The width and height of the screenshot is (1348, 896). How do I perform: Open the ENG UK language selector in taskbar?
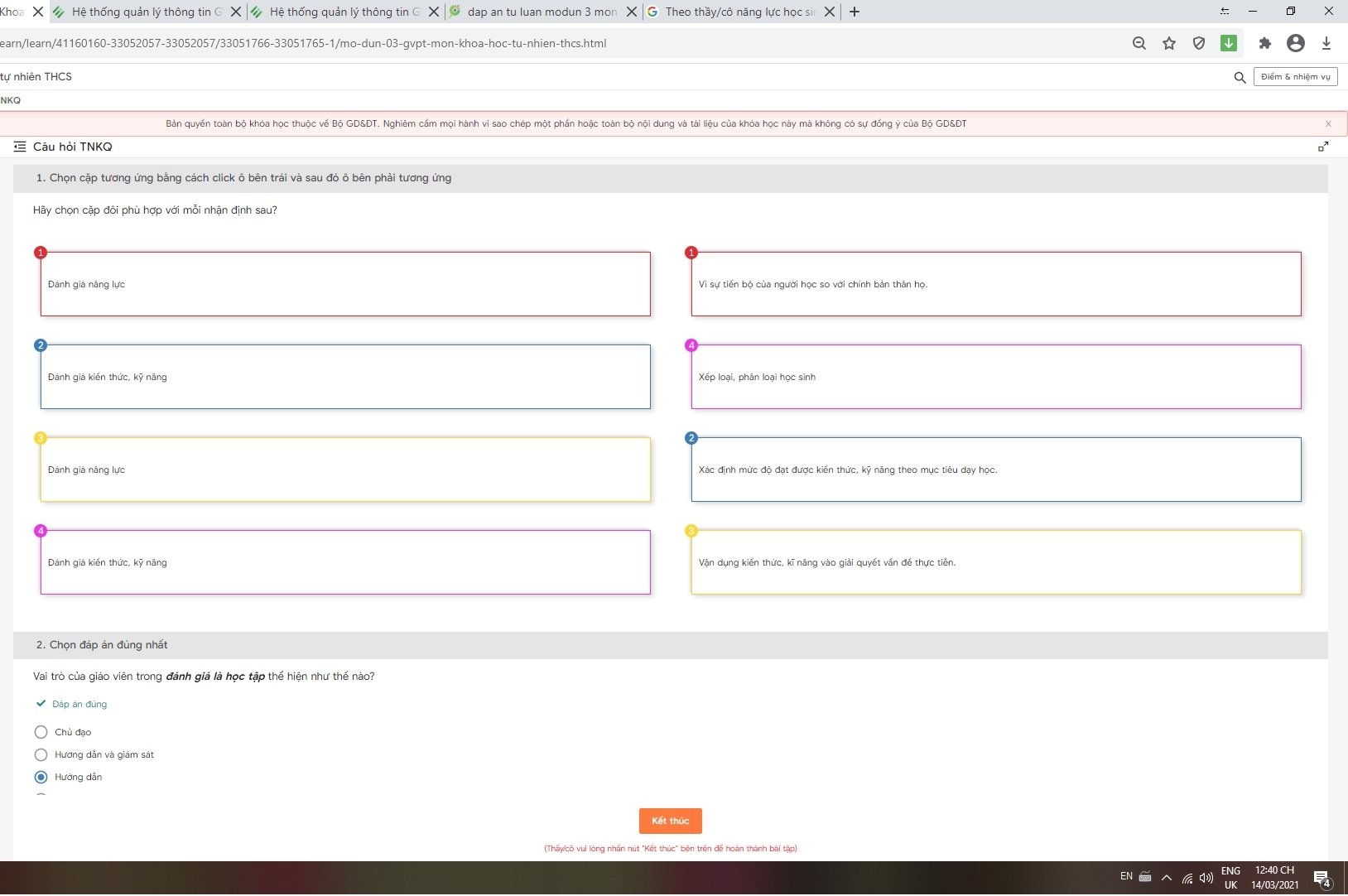pos(1230,878)
